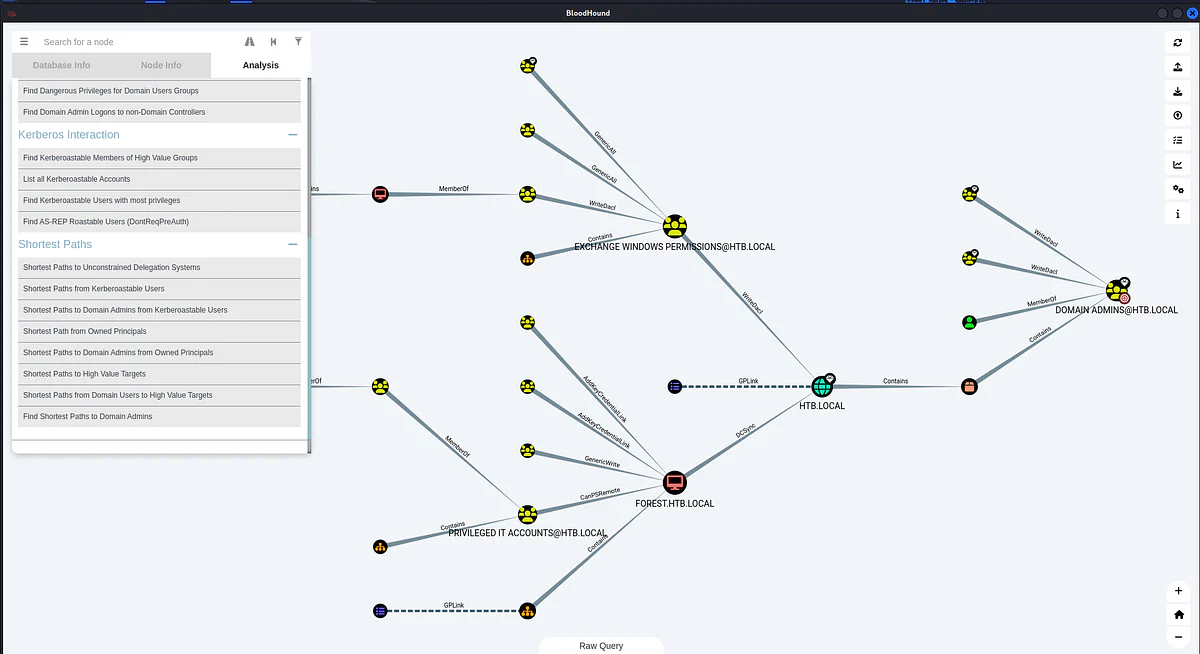
Task: Run Find AS-REP Roastable Users query
Action: [x=159, y=221]
